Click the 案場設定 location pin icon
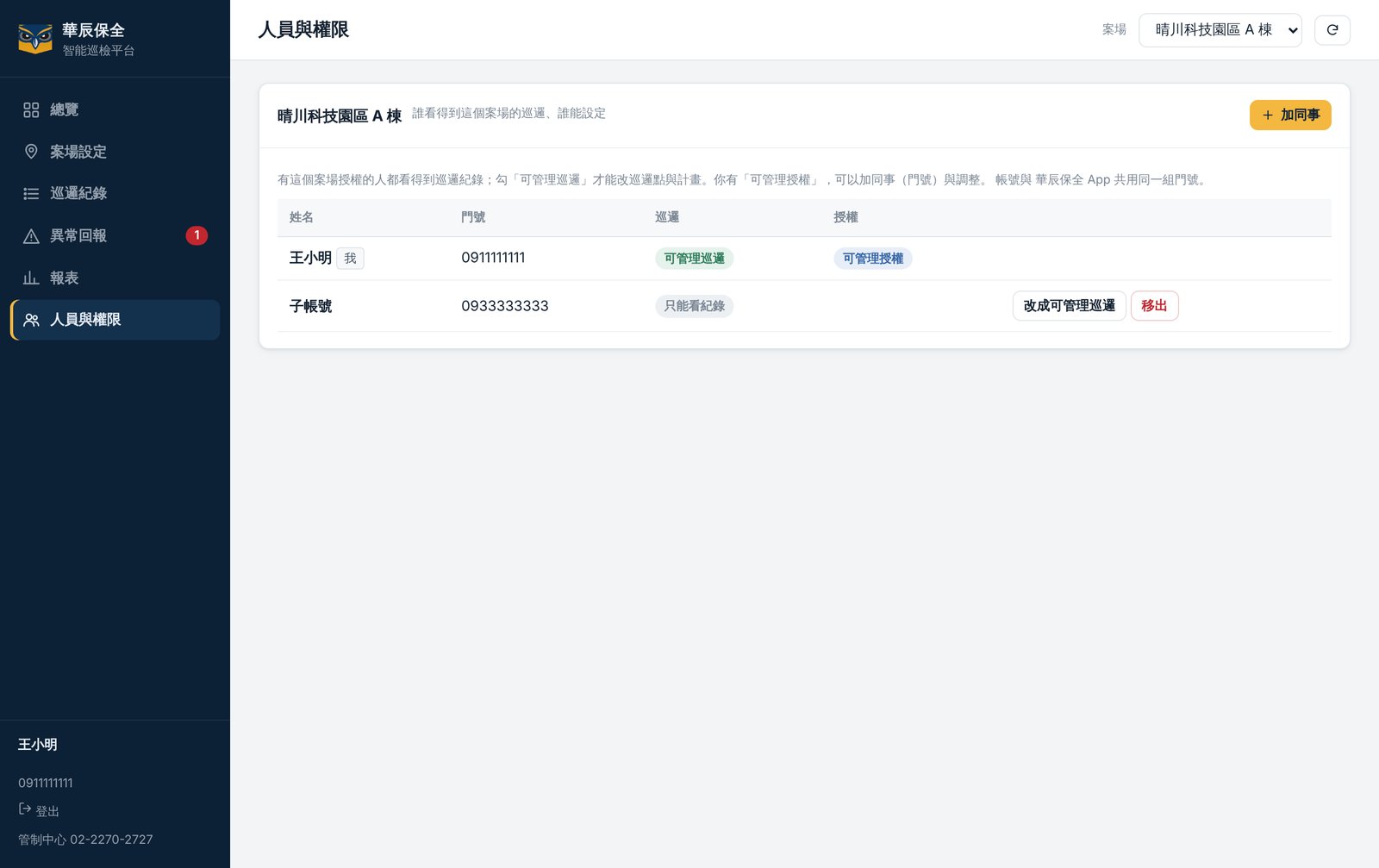This screenshot has width=1379, height=868. (31, 152)
